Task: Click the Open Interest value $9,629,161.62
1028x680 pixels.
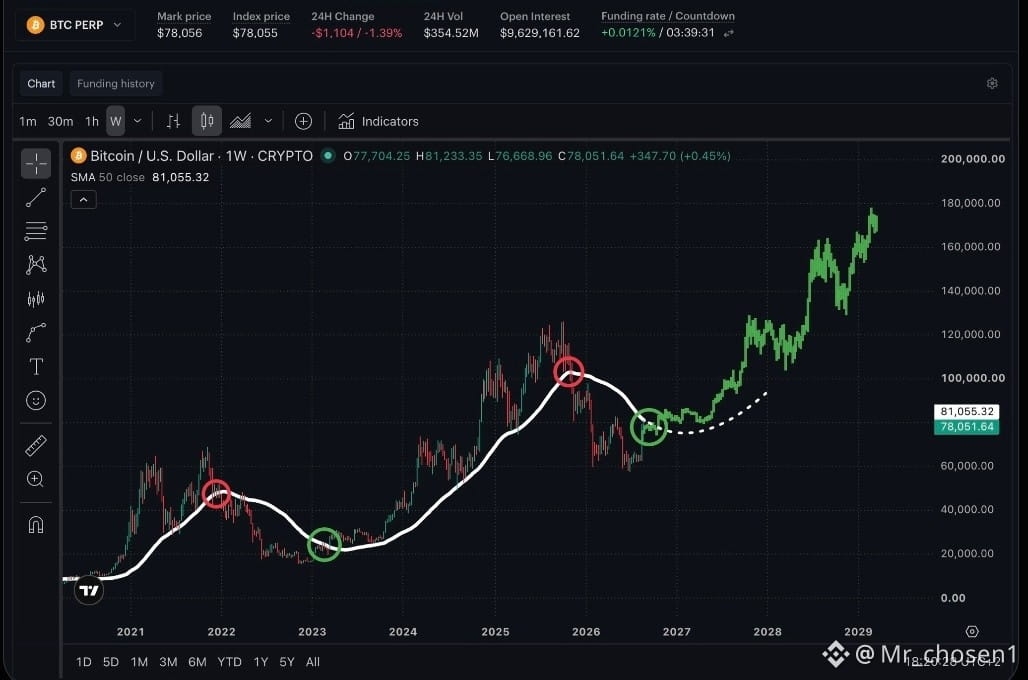Action: [540, 33]
